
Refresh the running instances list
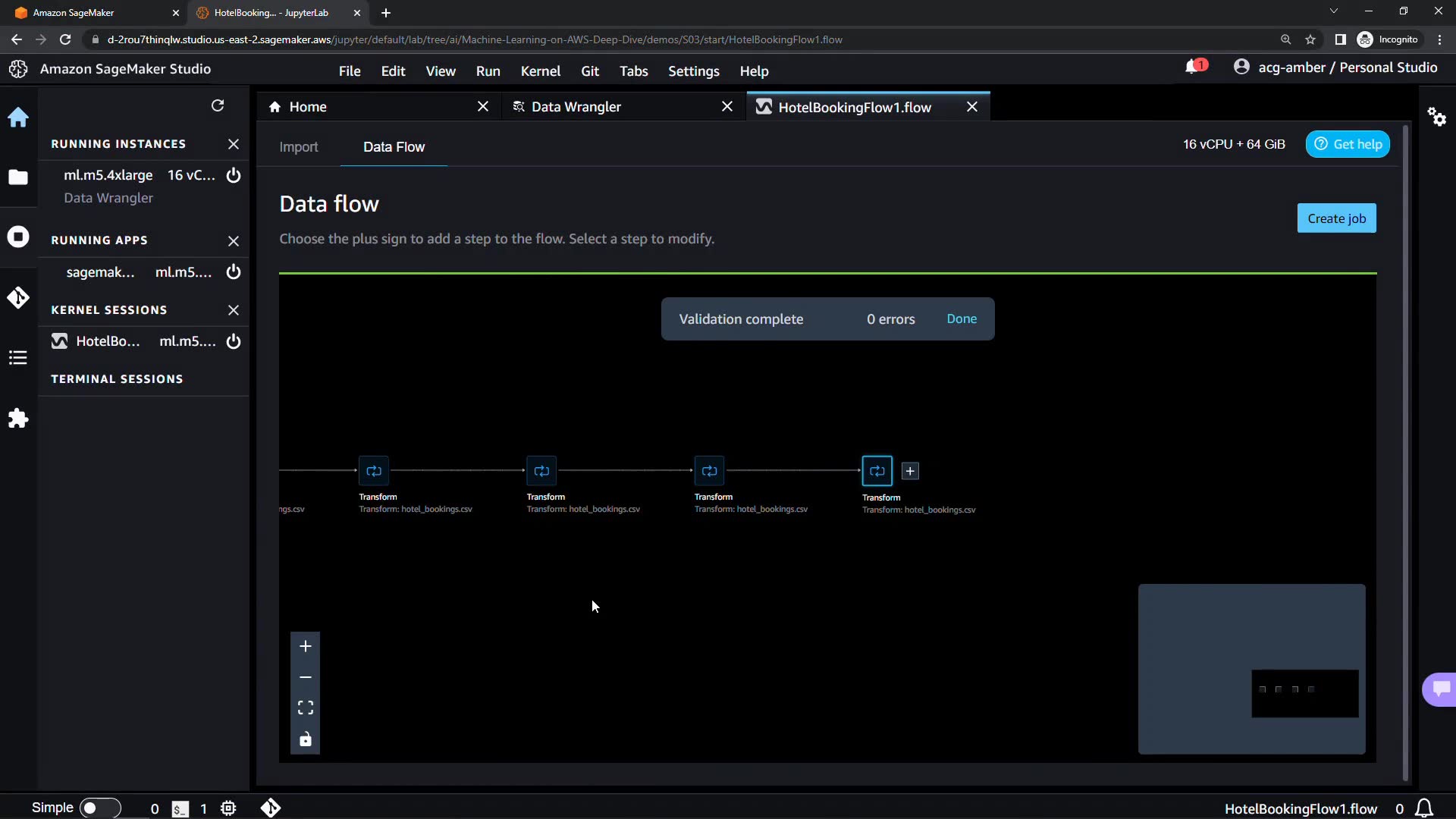pyautogui.click(x=218, y=105)
